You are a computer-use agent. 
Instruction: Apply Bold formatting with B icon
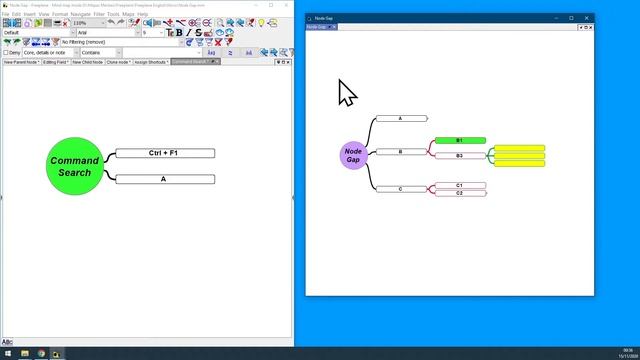(x=179, y=33)
